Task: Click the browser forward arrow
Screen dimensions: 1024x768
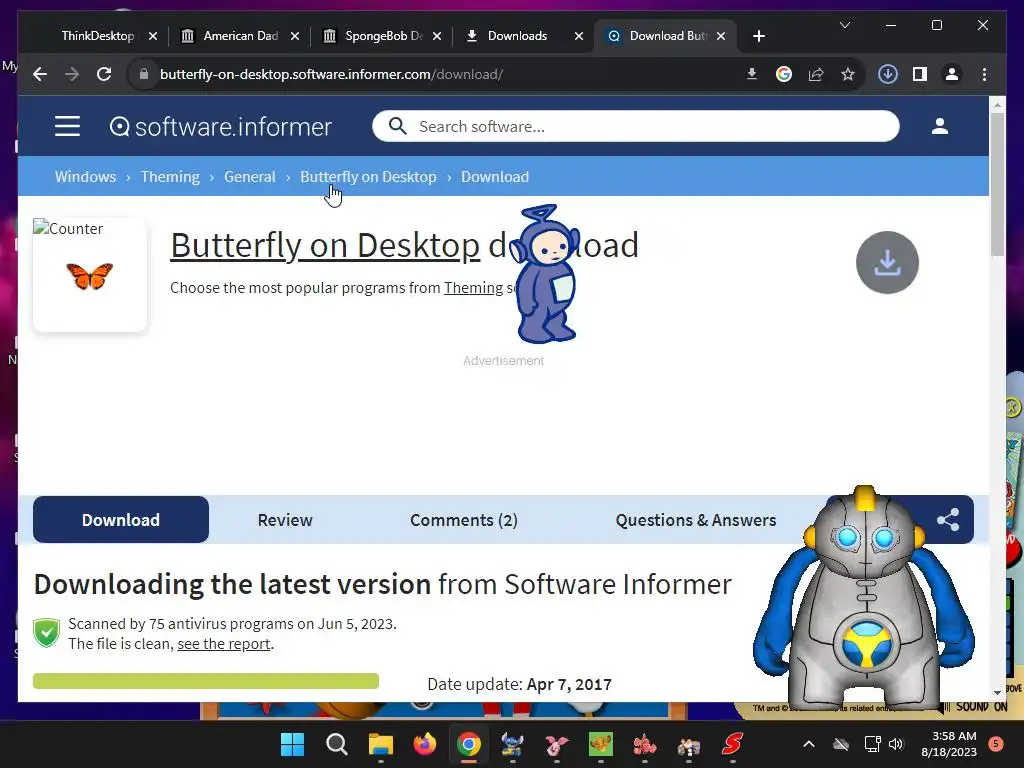Action: [x=72, y=74]
